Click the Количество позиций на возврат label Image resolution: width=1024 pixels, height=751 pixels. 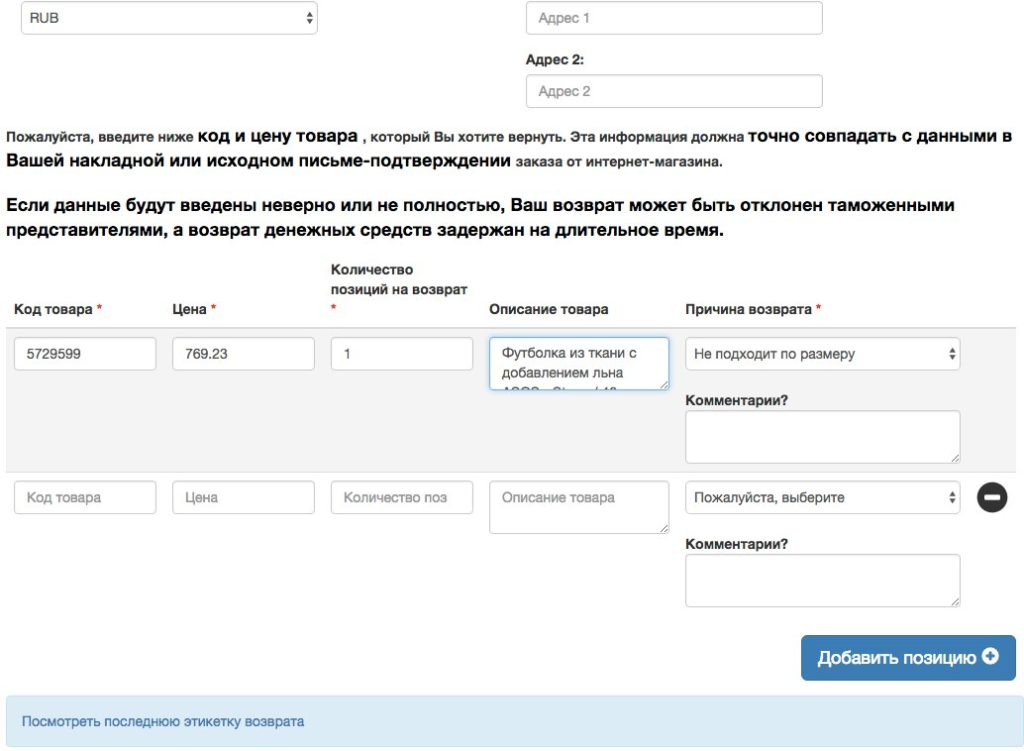(x=399, y=280)
